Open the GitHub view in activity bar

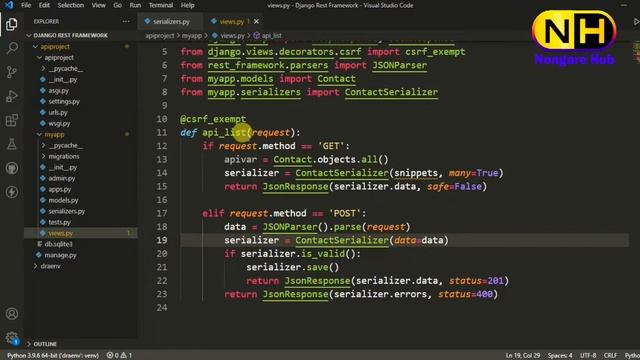pos(11,168)
